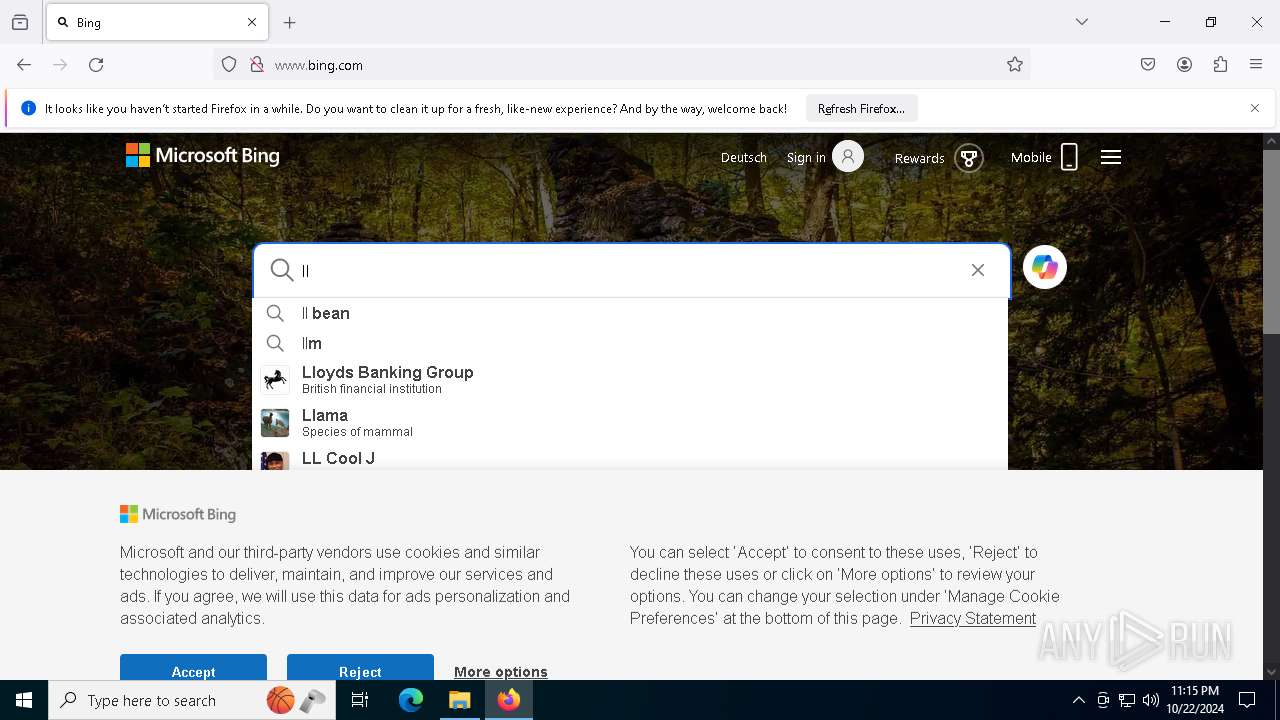Click the Lloyds horse logo thumbnail

tap(275, 380)
